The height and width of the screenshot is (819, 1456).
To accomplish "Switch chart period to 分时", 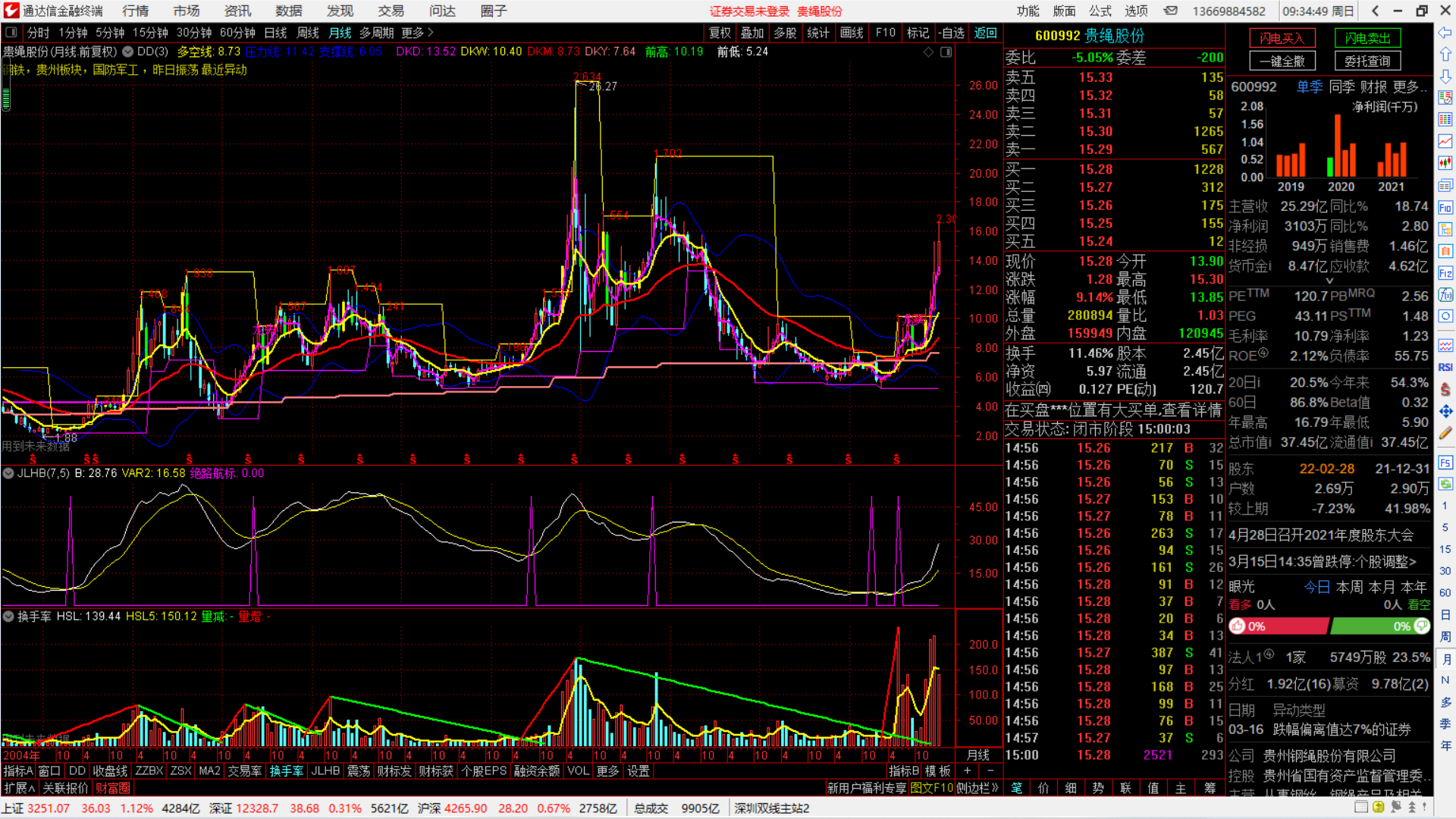I will pyautogui.click(x=38, y=33).
